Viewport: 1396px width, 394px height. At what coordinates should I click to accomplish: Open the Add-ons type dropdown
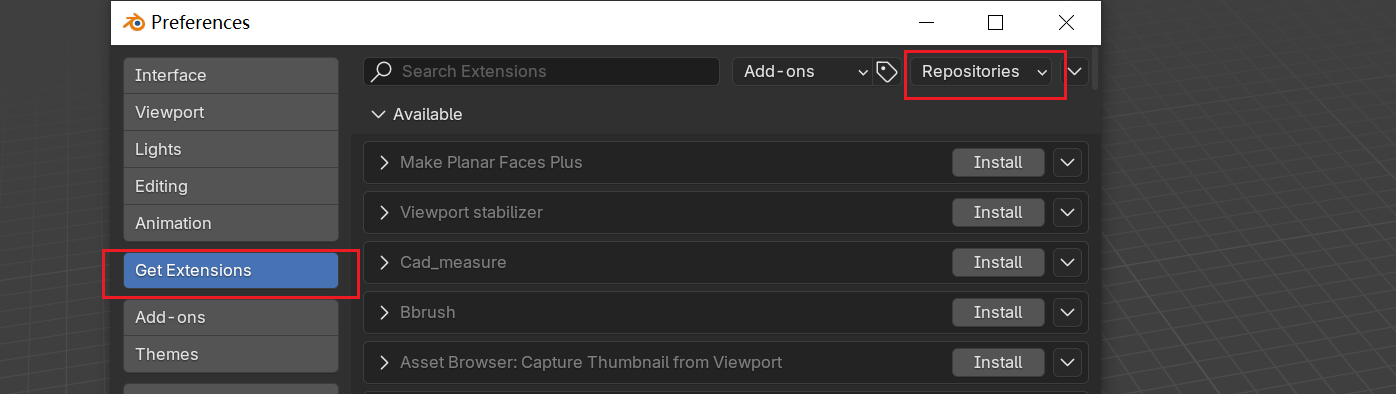pos(803,71)
